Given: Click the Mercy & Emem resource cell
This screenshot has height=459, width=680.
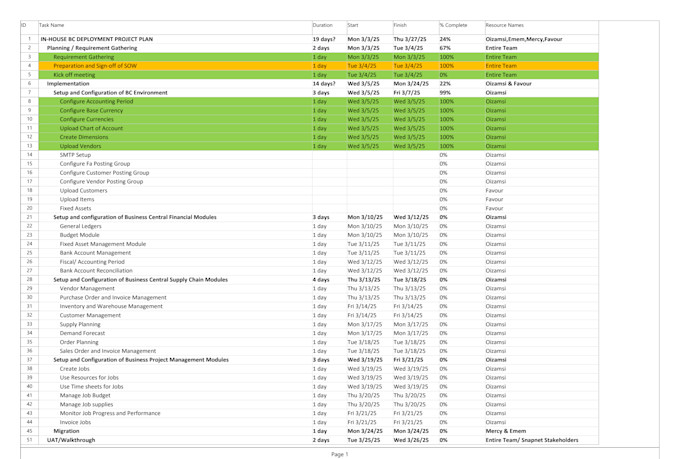Looking at the screenshot, I should pyautogui.click(x=506, y=431).
